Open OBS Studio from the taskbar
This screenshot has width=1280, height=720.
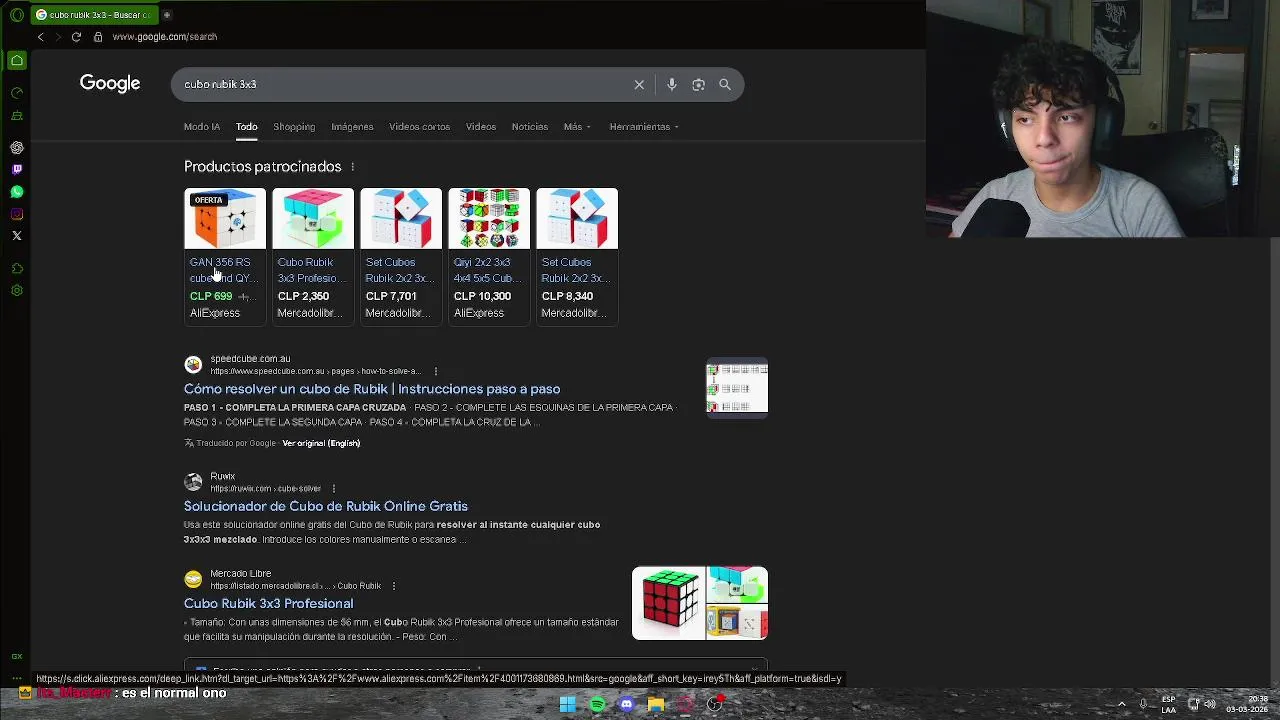pos(714,705)
